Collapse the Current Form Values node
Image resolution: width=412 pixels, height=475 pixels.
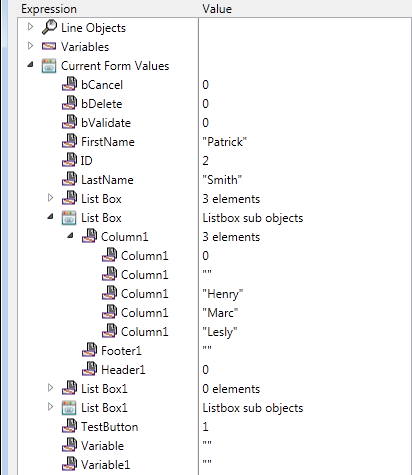30,64
